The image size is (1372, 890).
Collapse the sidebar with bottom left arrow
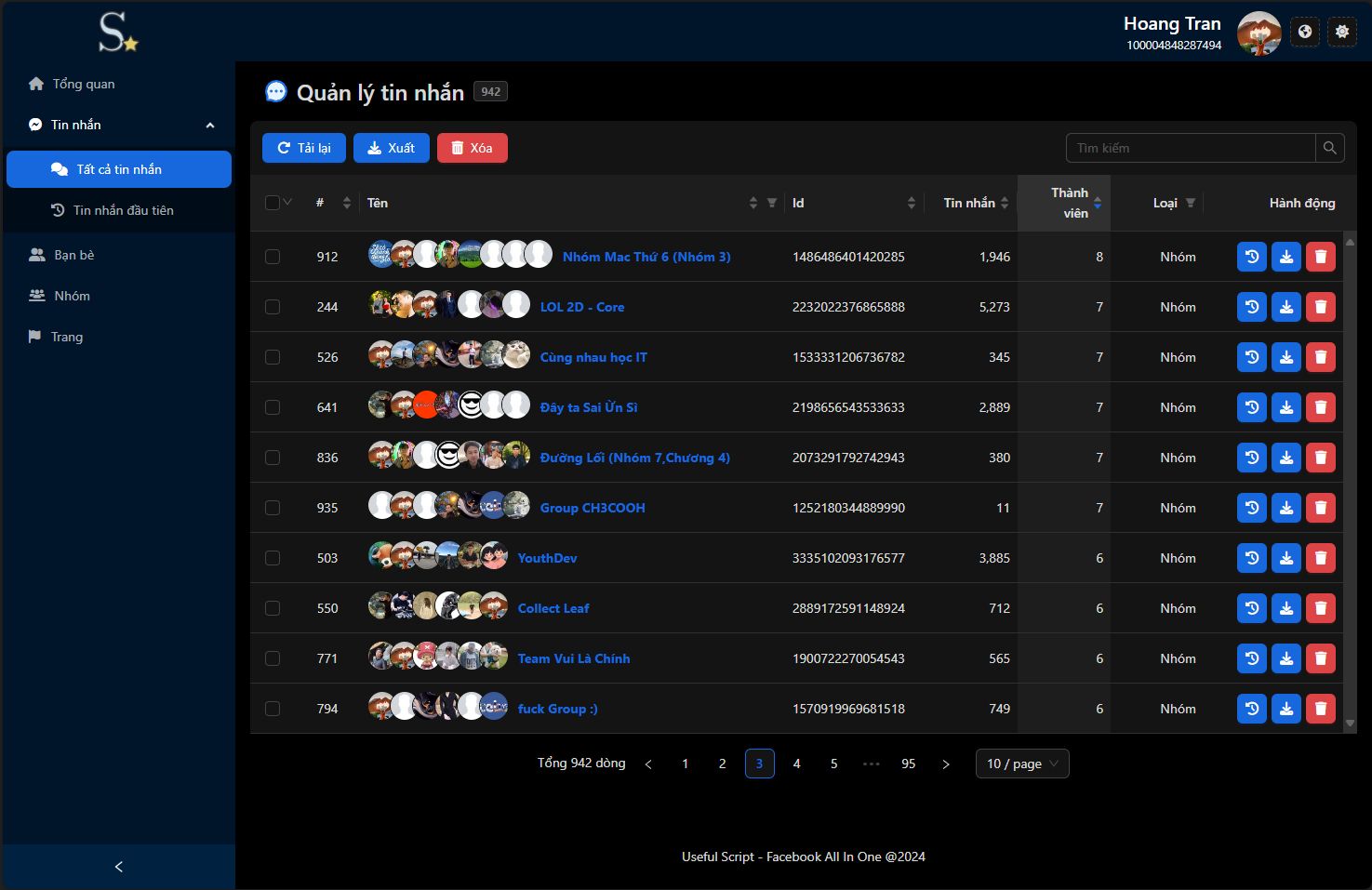pos(118,867)
